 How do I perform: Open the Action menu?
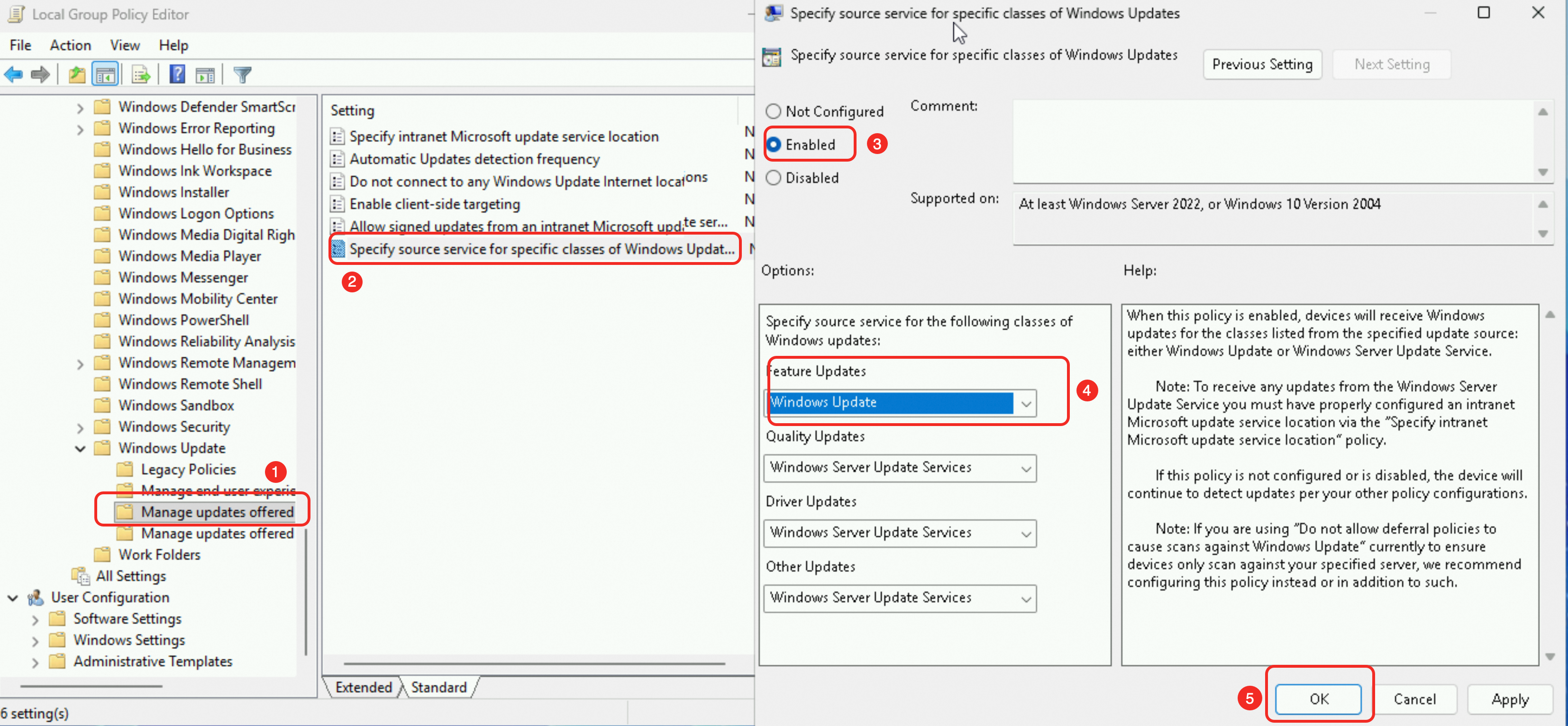(70, 45)
